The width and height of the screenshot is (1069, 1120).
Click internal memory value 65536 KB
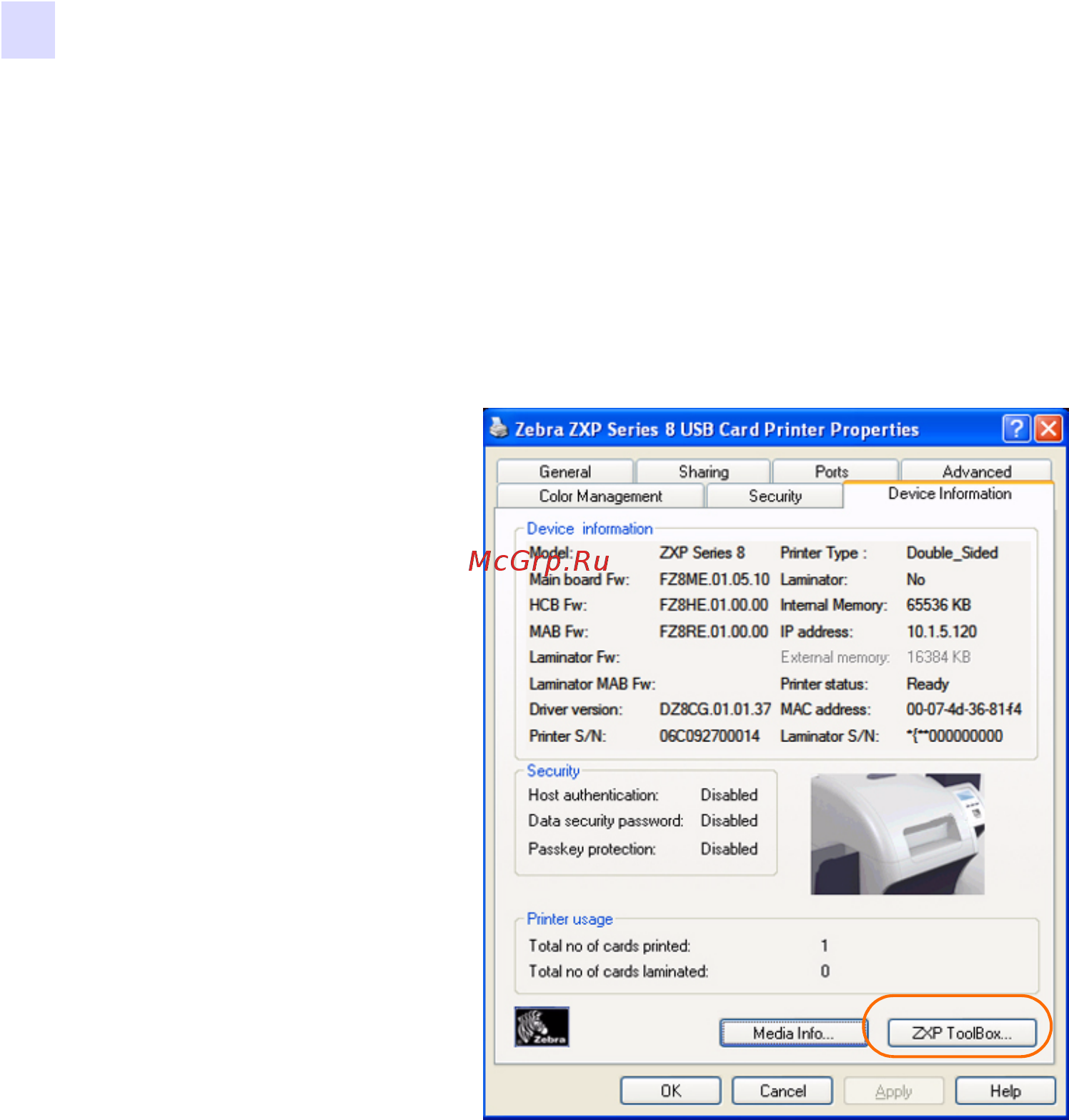pos(938,605)
